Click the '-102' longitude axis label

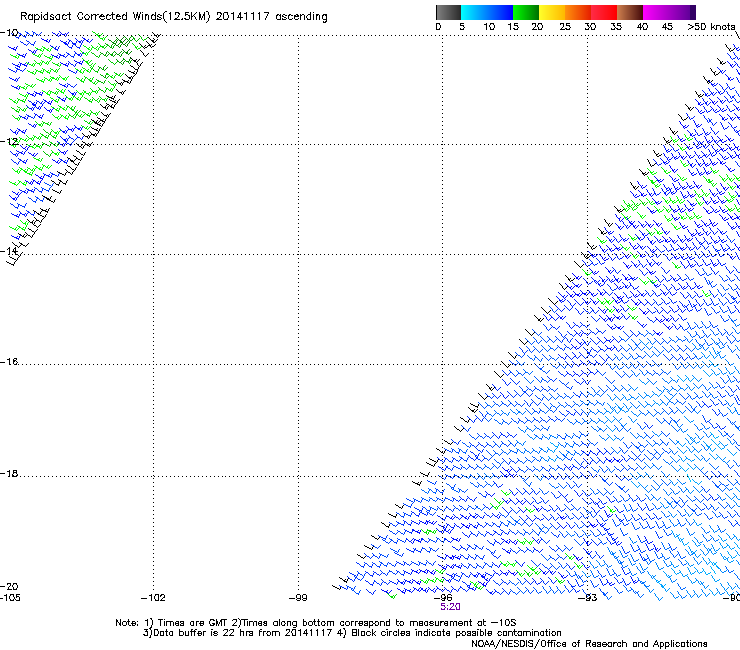[153, 598]
